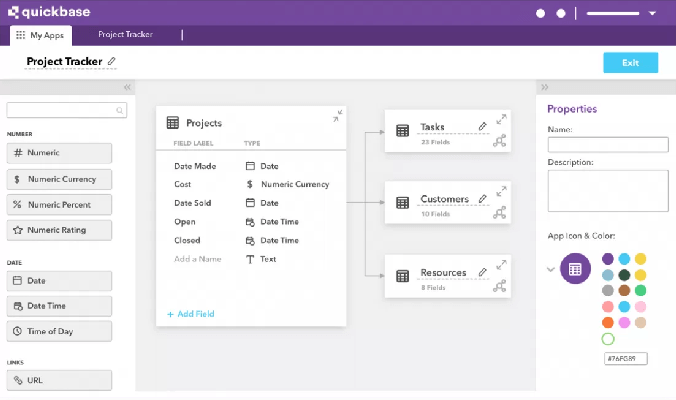Screen dimensions: 676x400
Task: Choose the dark green color swatch
Action: [624, 275]
